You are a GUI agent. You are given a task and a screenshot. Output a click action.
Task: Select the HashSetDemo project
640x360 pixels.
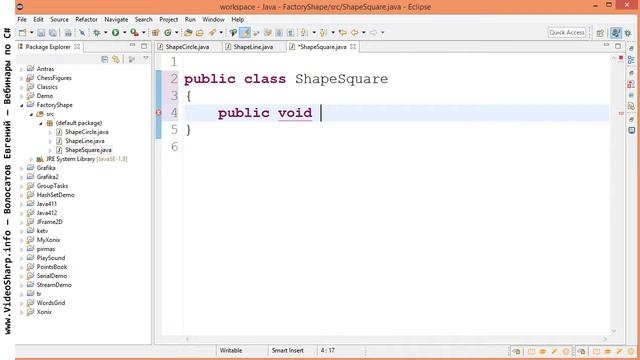pyautogui.click(x=55, y=195)
